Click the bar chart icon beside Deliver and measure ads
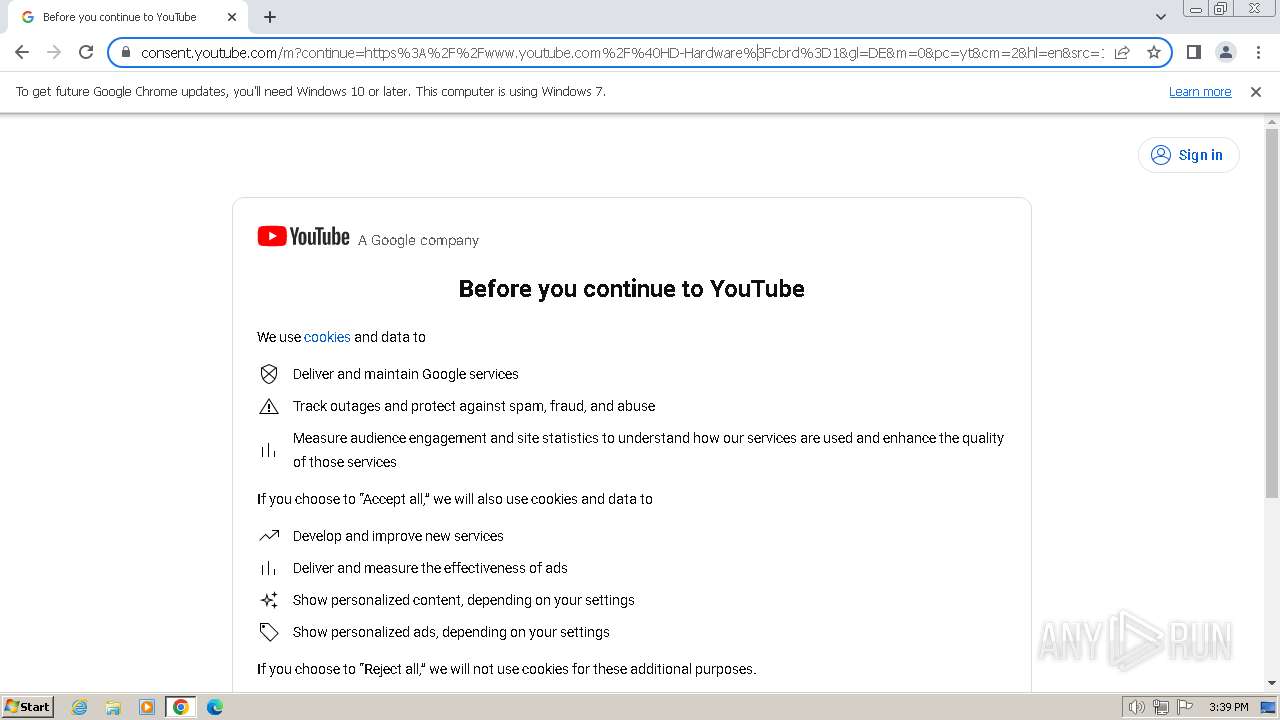 [269, 568]
